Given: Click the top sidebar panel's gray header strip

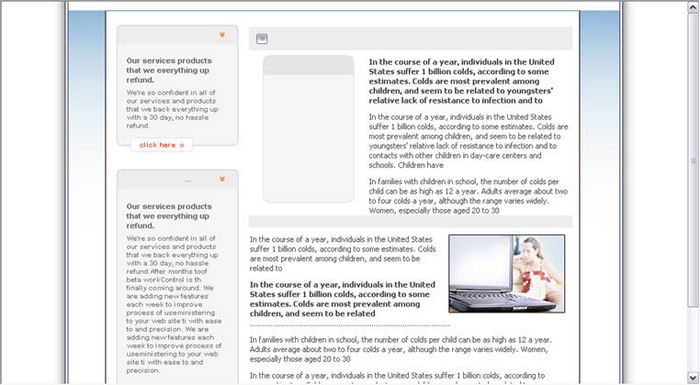Looking at the screenshot, I should click(178, 35).
